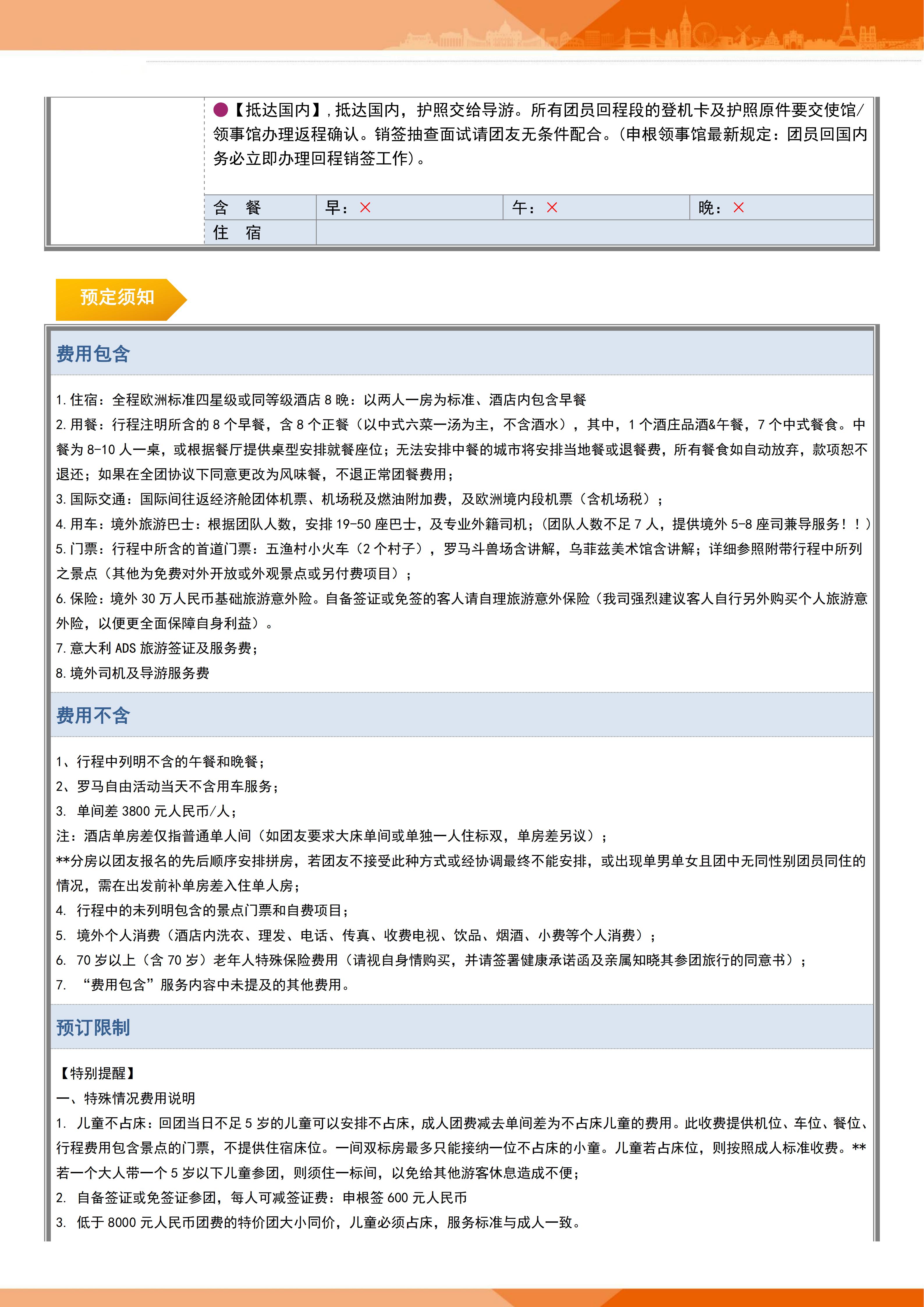
Task: Click the red X next to 午
Action: pos(552,208)
